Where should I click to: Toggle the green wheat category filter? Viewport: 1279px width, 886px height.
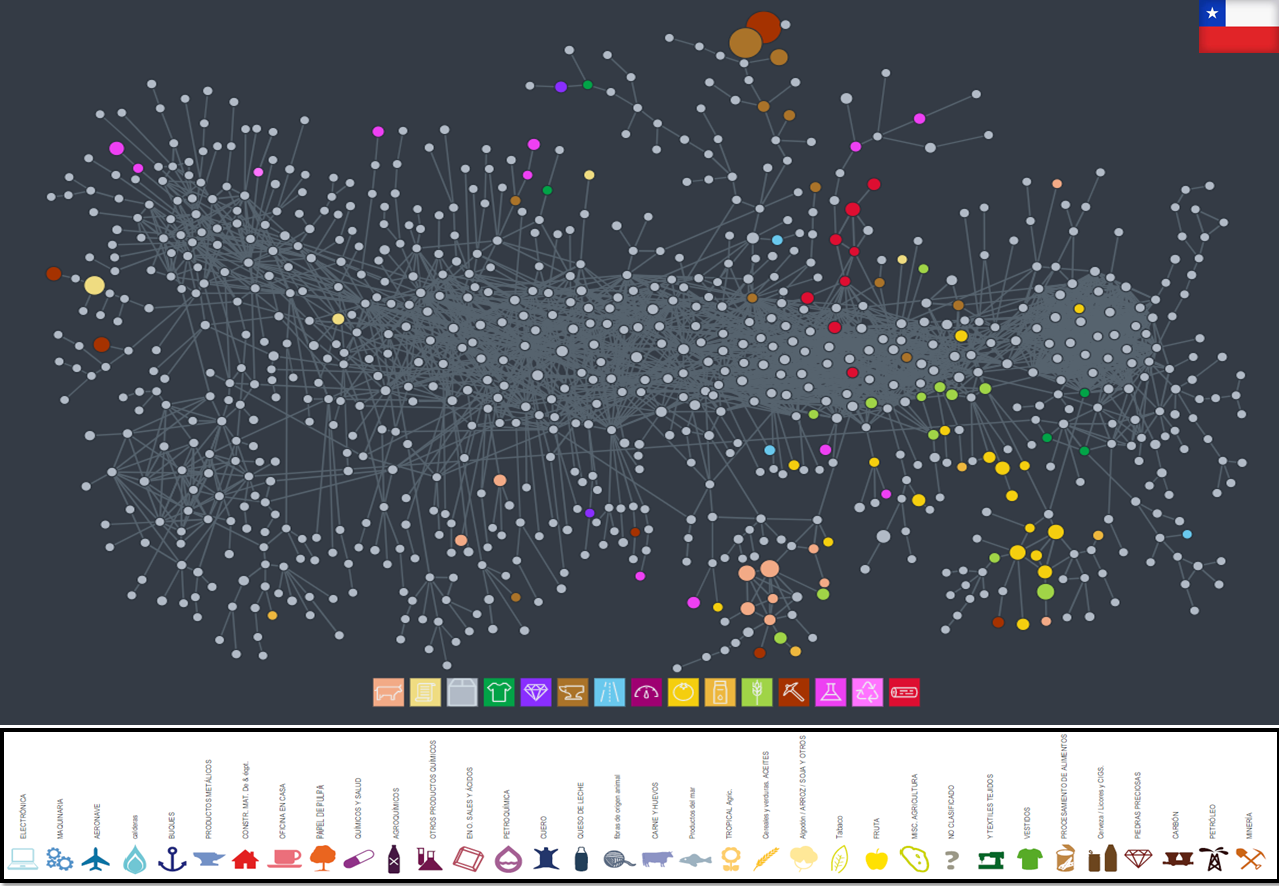pos(757,692)
